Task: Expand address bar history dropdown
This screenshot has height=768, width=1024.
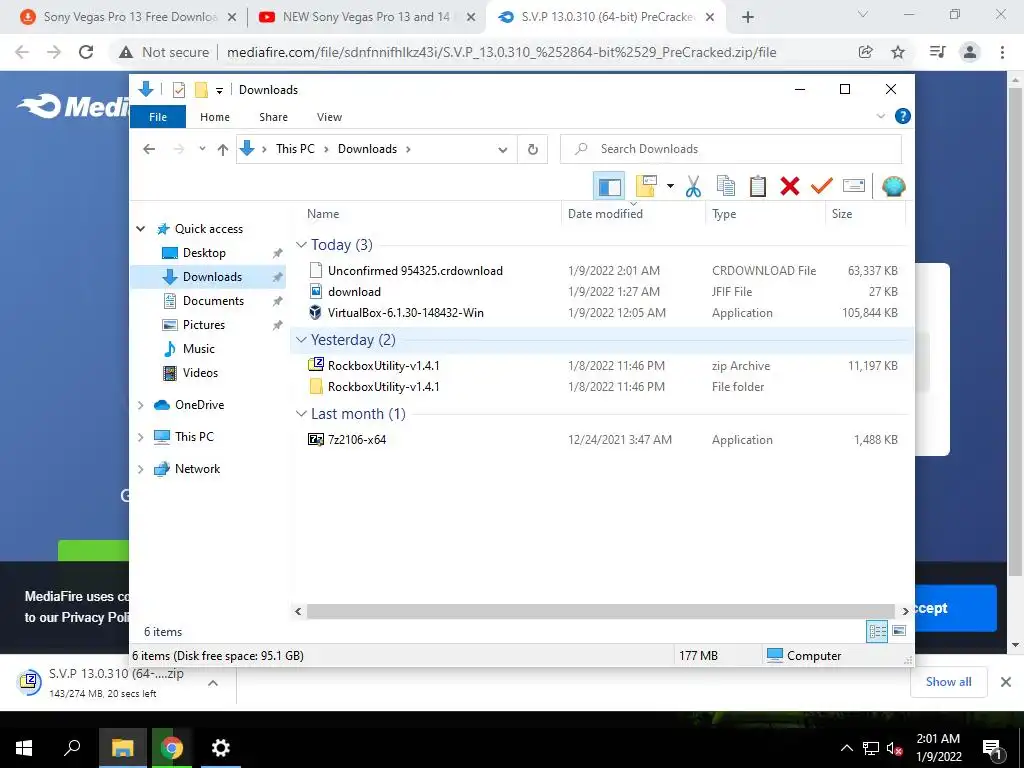Action: [x=503, y=150]
